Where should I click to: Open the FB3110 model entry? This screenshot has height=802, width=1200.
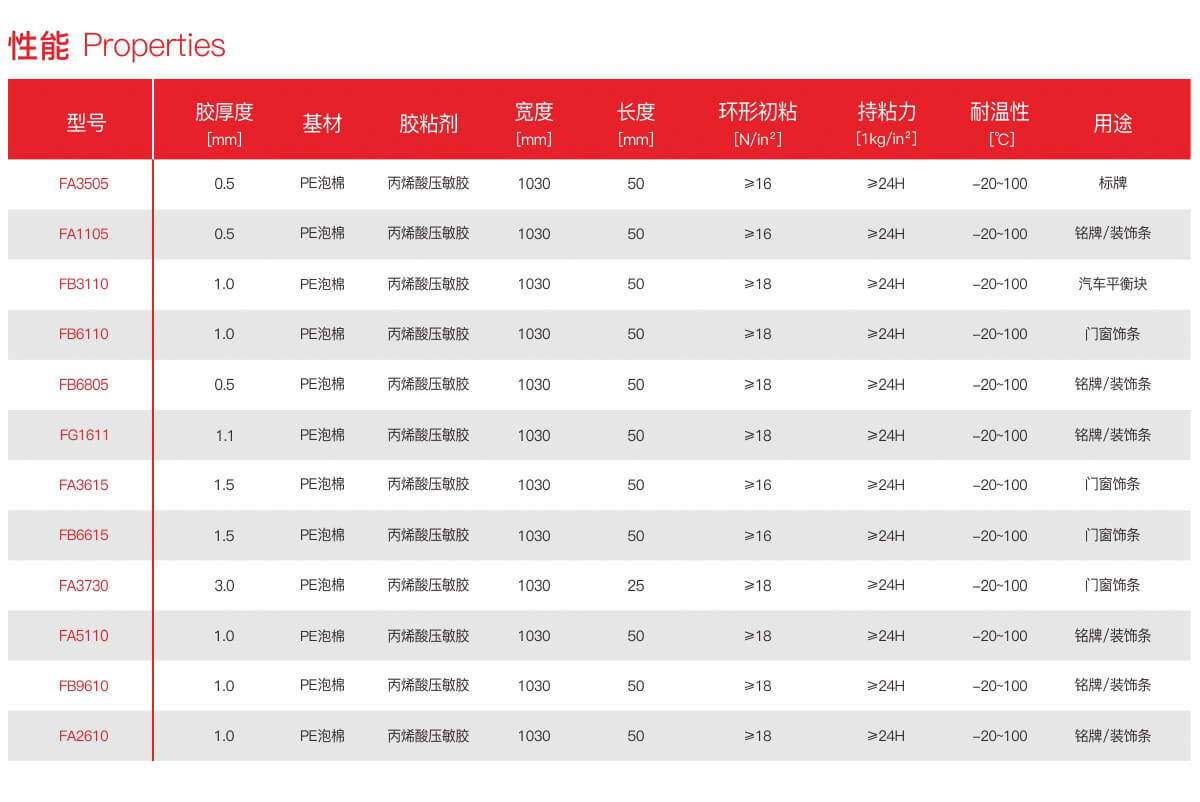pyautogui.click(x=83, y=284)
